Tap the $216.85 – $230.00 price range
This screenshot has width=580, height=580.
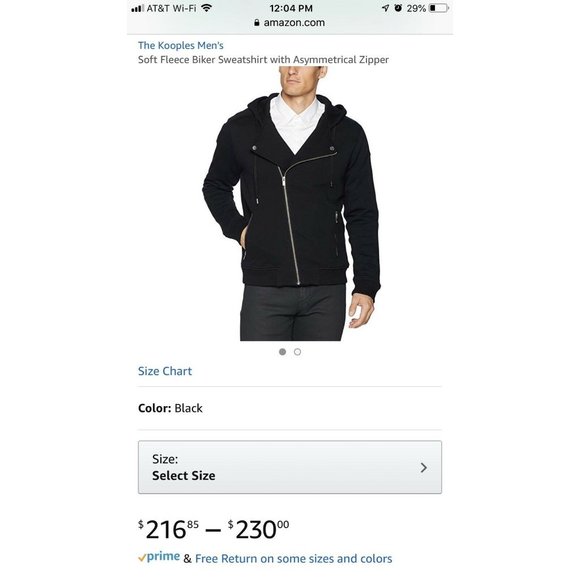(214, 530)
